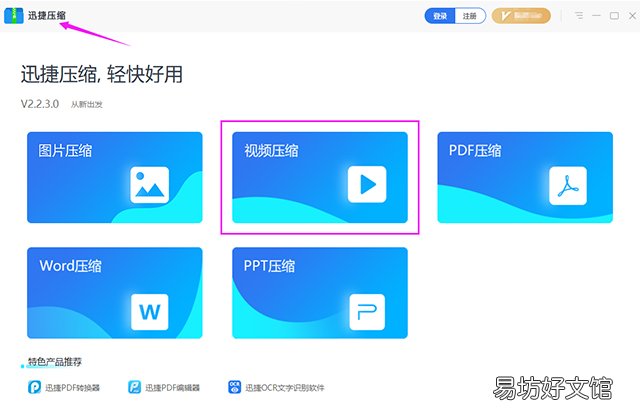Click the PDF Acrobat icon in PDF压缩 card
The image size is (640, 420).
pyautogui.click(x=568, y=185)
